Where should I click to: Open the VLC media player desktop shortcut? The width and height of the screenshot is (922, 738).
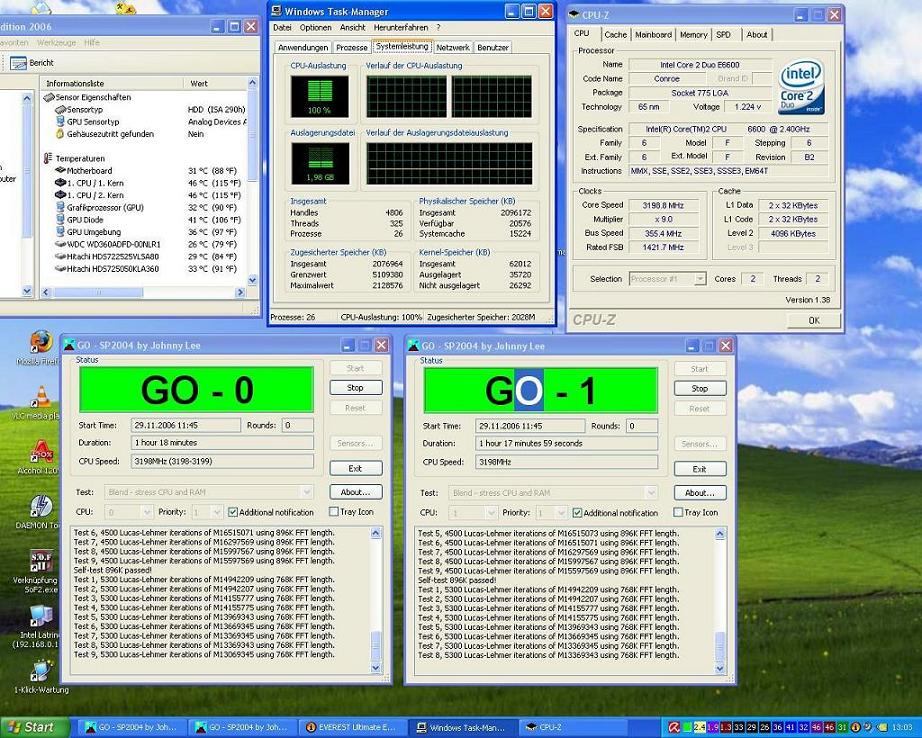pyautogui.click(x=41, y=397)
